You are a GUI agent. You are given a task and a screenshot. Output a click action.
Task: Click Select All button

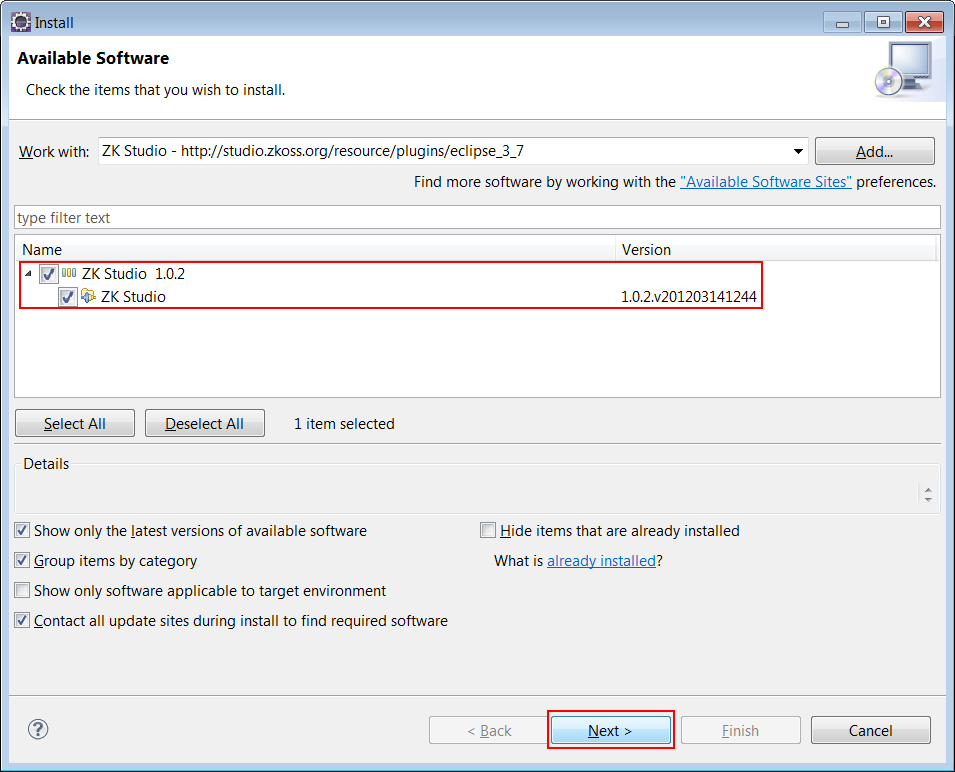[75, 423]
